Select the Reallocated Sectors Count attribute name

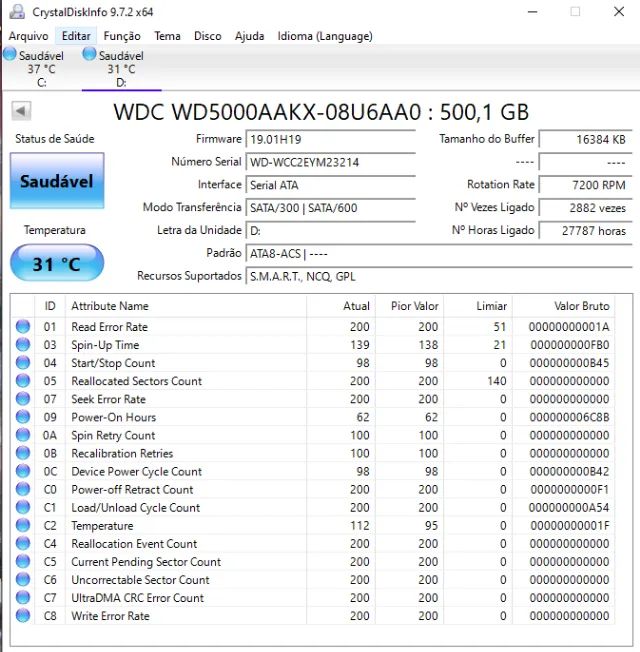pyautogui.click(x=136, y=381)
